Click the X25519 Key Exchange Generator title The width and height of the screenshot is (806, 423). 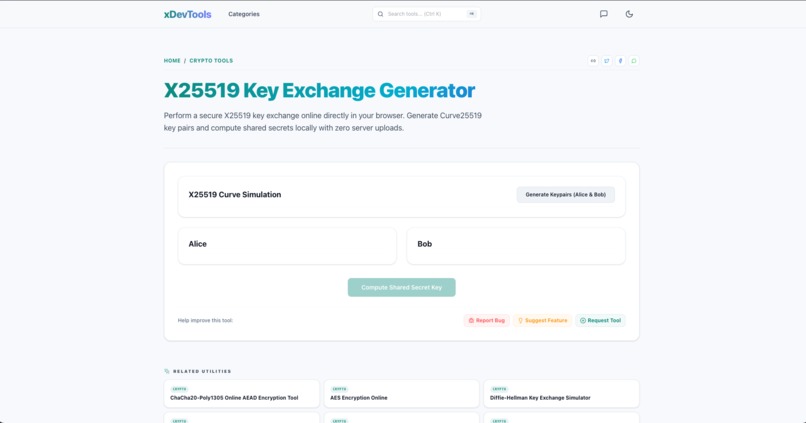(x=319, y=90)
